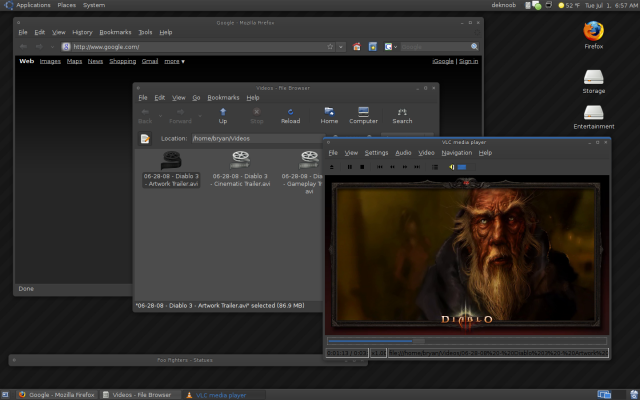Image resolution: width=640 pixels, height=400 pixels.
Task: Click the /home/bryan/Videos location field
Action: click(x=258, y=138)
